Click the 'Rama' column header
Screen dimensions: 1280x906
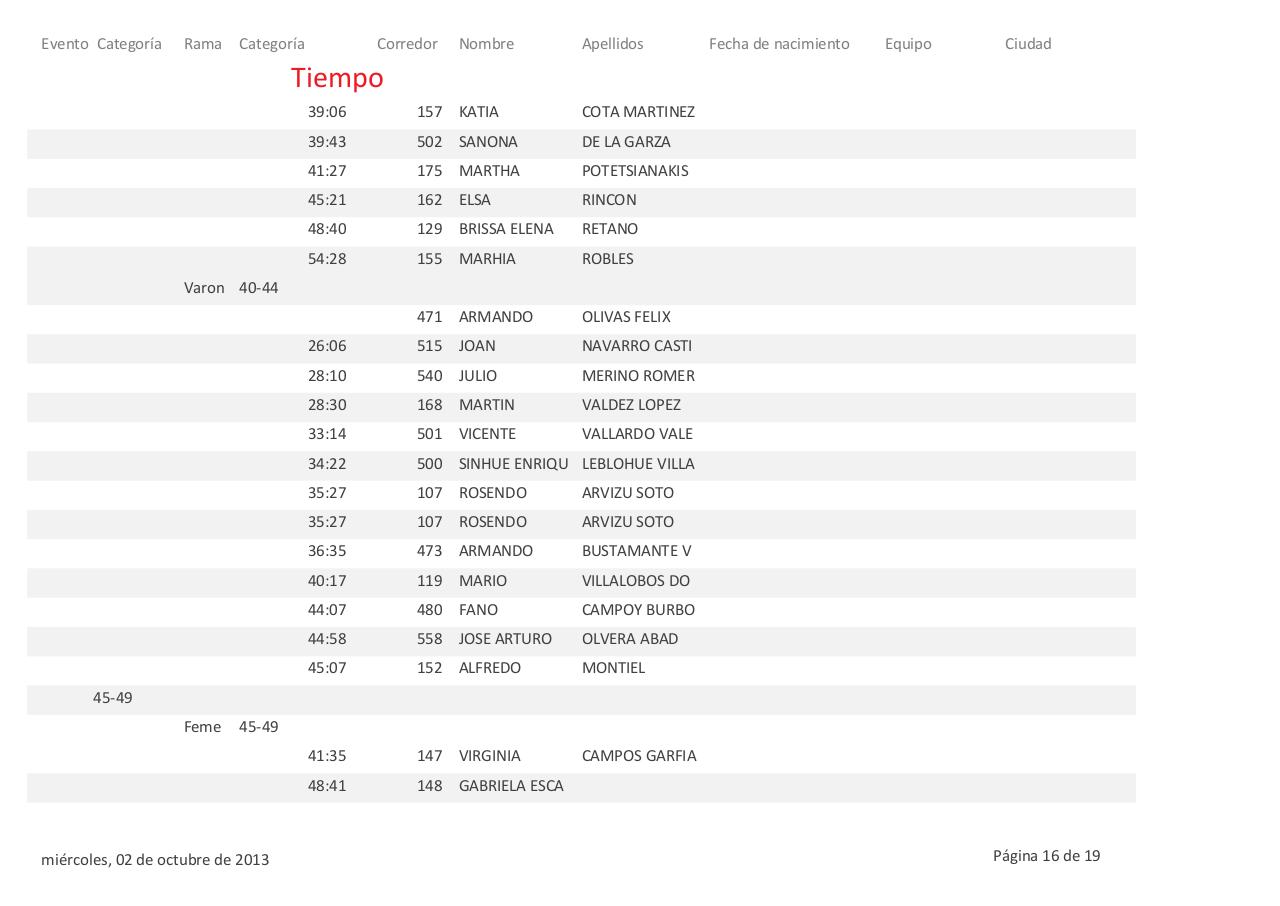pyautogui.click(x=203, y=44)
